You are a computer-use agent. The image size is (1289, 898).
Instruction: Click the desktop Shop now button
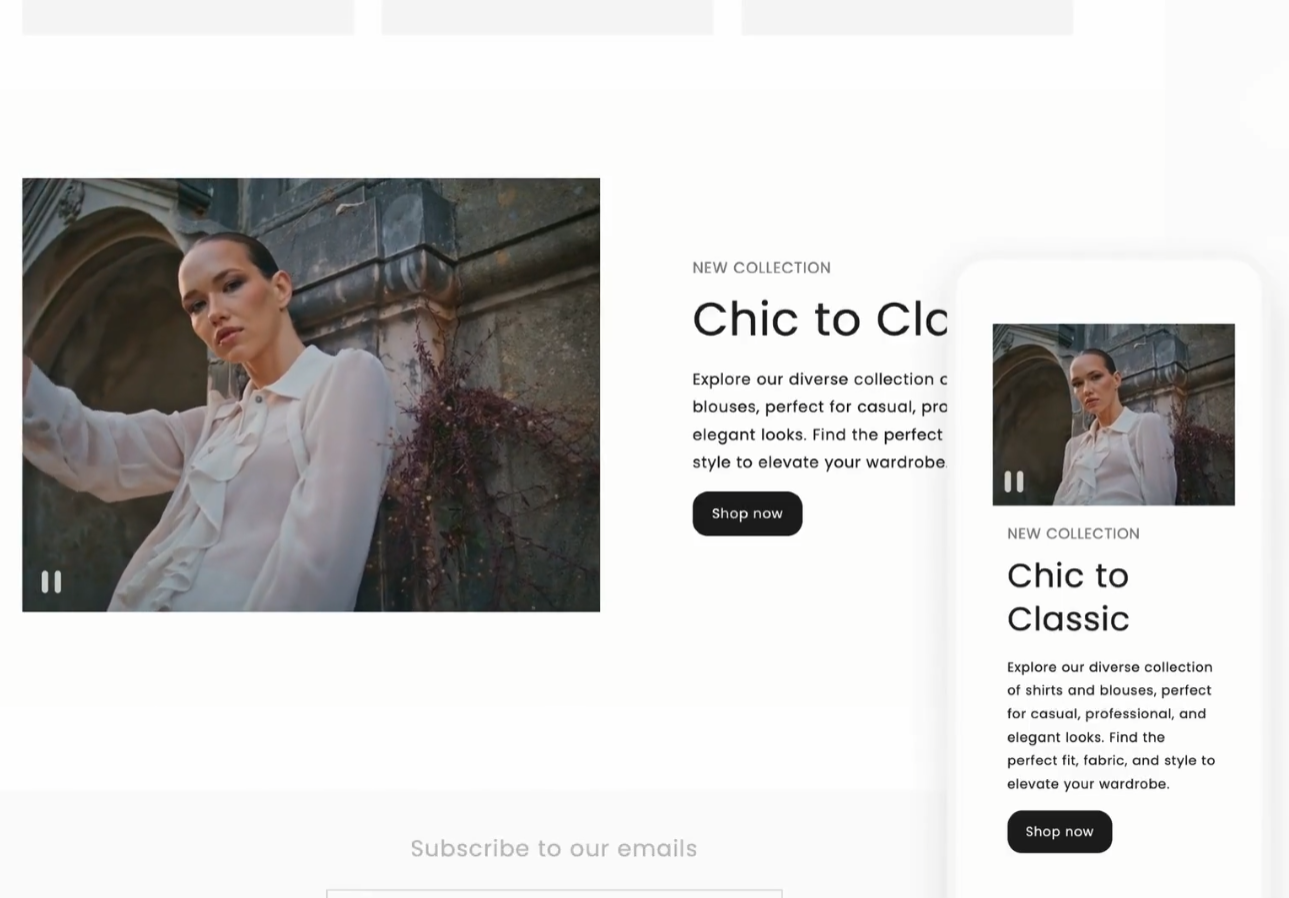point(747,513)
